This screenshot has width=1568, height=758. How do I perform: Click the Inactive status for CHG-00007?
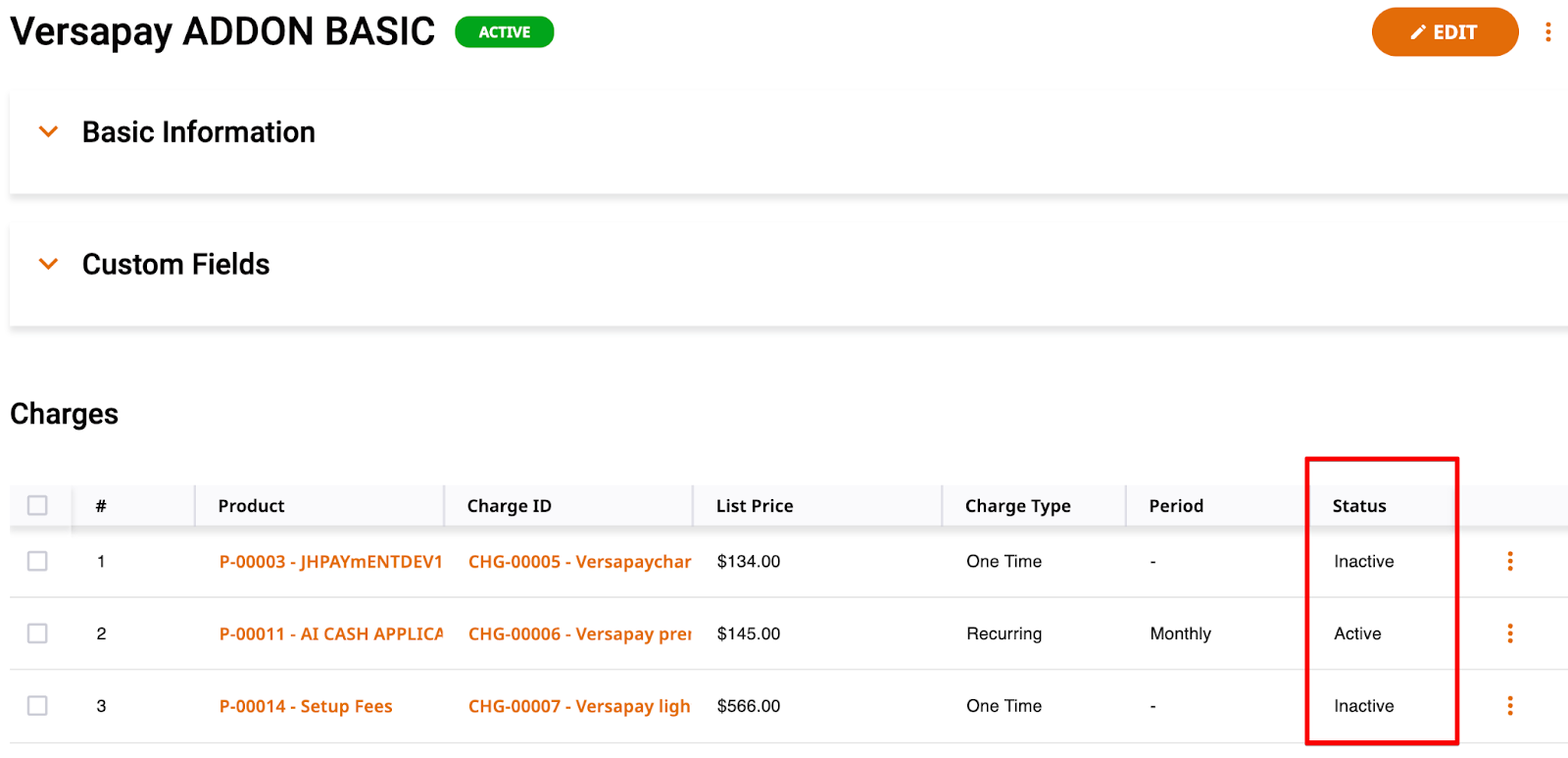[1363, 706]
